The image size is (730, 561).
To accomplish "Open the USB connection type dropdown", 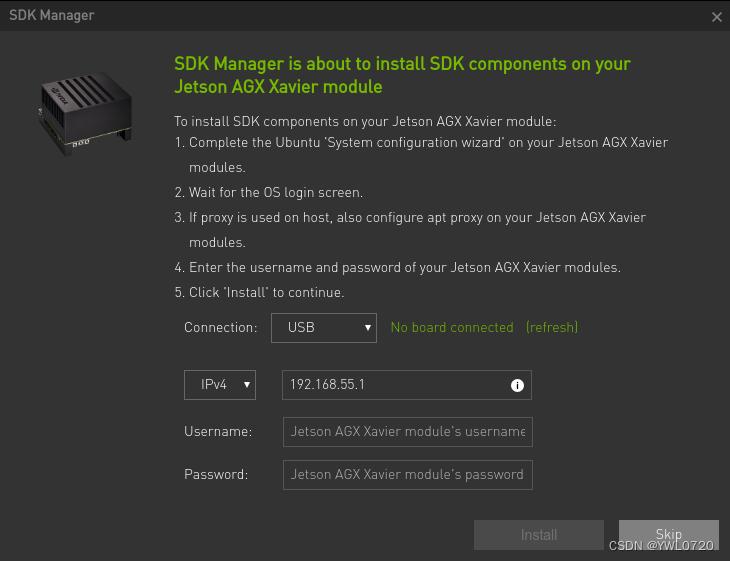I will 324,327.
